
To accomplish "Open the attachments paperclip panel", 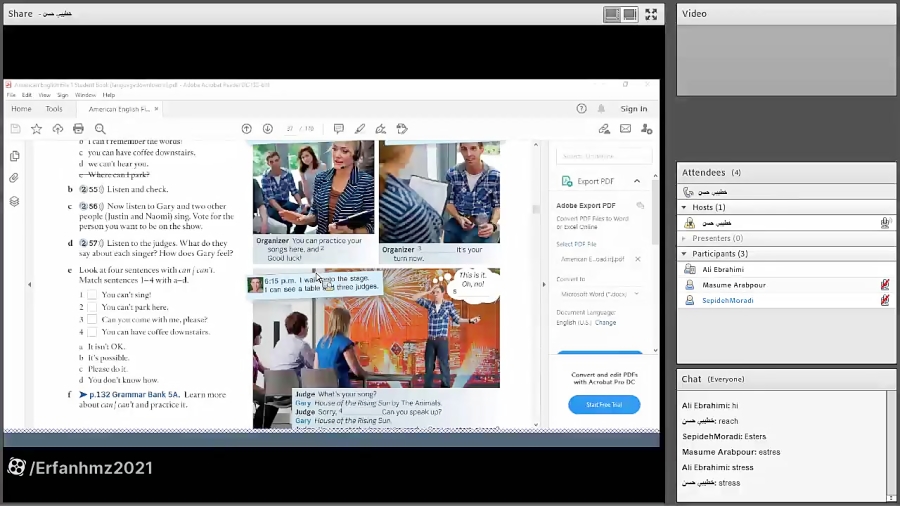I will pyautogui.click(x=14, y=178).
